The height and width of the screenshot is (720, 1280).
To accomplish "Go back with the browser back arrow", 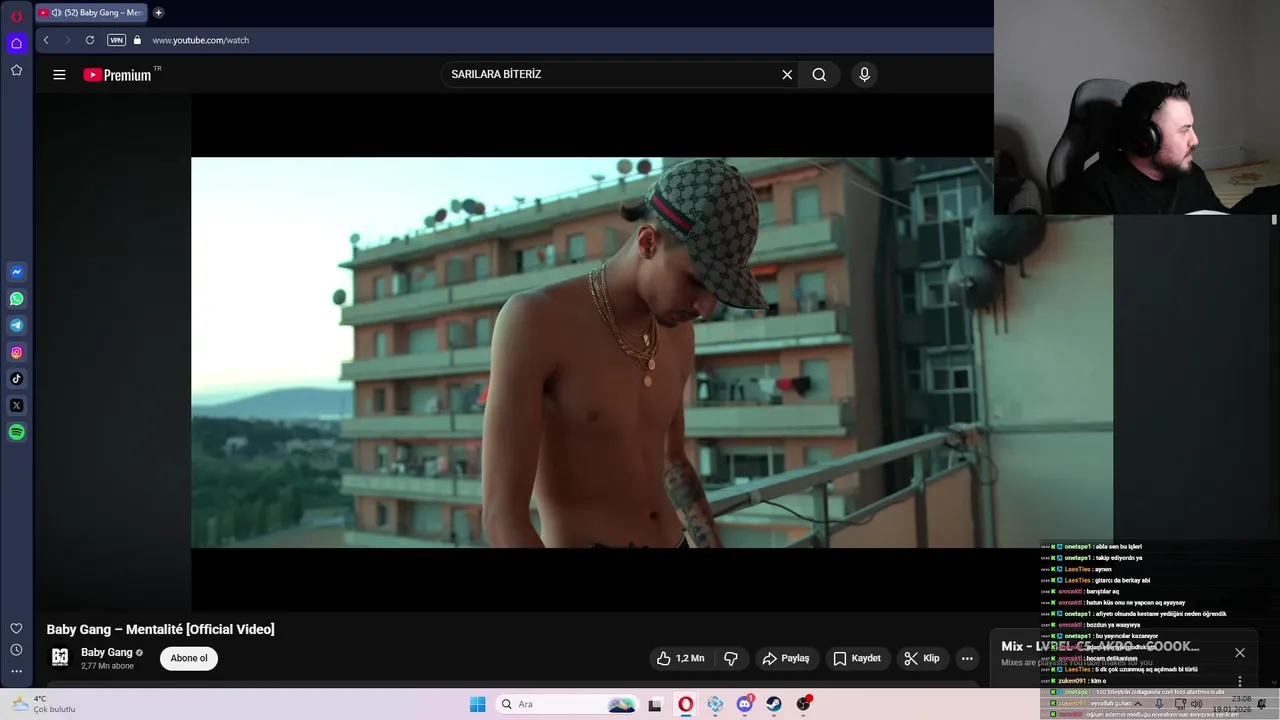I will tap(46, 40).
